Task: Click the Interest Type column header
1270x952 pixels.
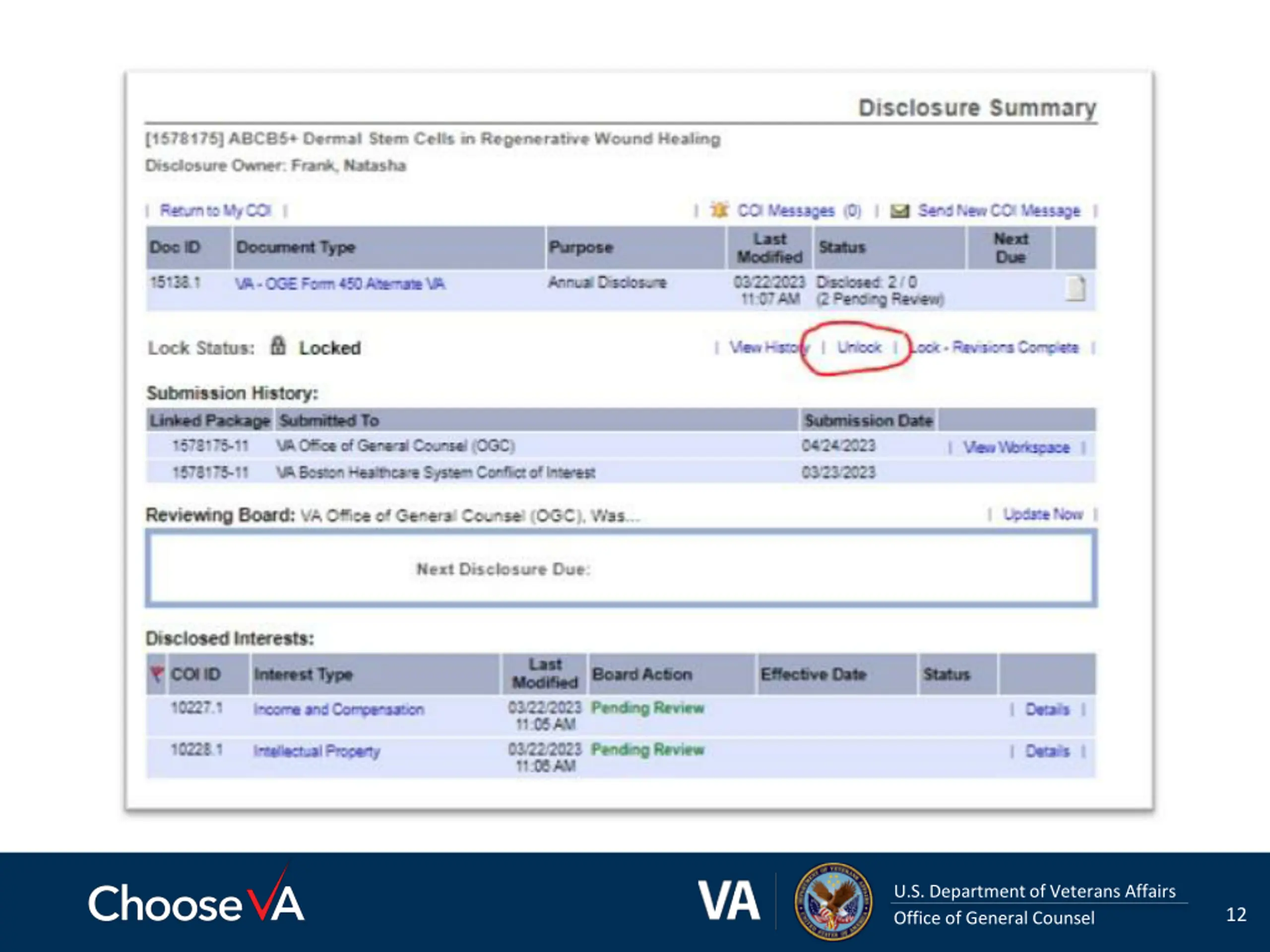Action: tap(376, 674)
